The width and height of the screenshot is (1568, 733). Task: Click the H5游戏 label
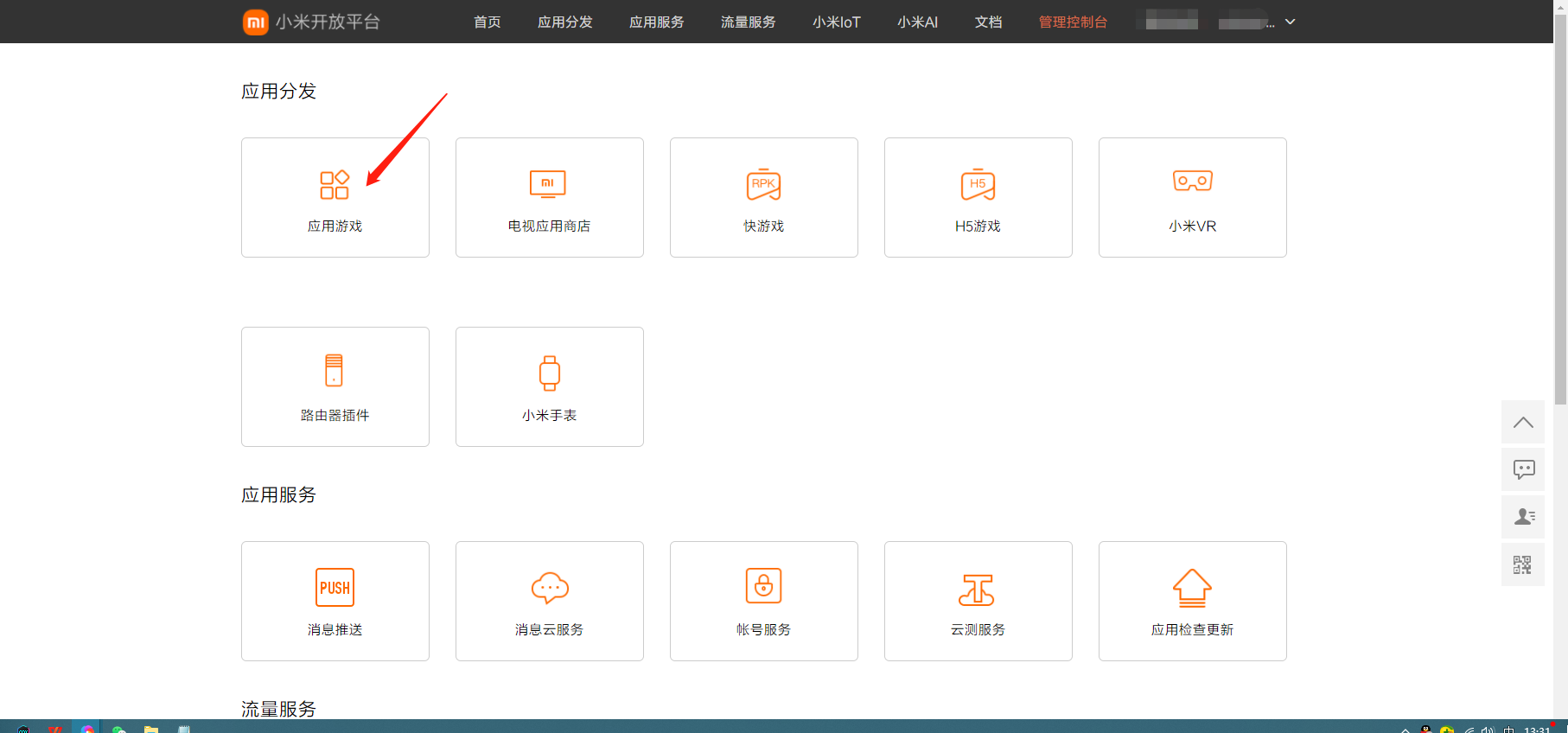point(978,226)
